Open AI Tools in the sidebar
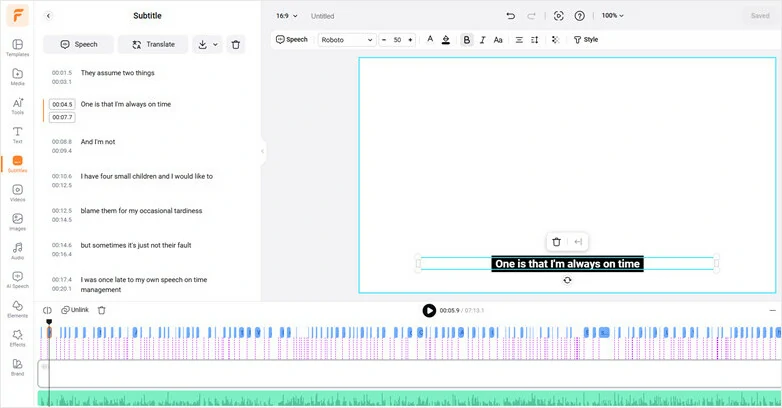The height and width of the screenshot is (408, 782). click(x=17, y=106)
